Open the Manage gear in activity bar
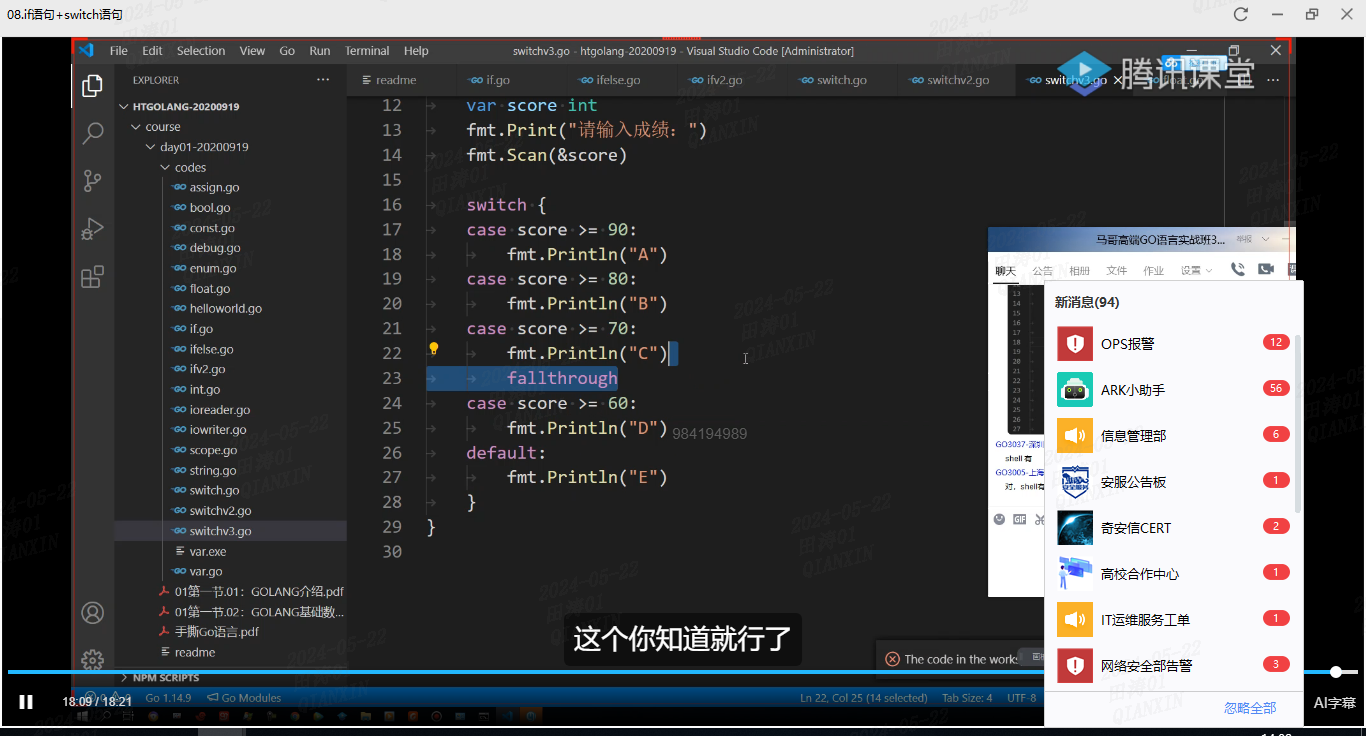 pyautogui.click(x=92, y=659)
